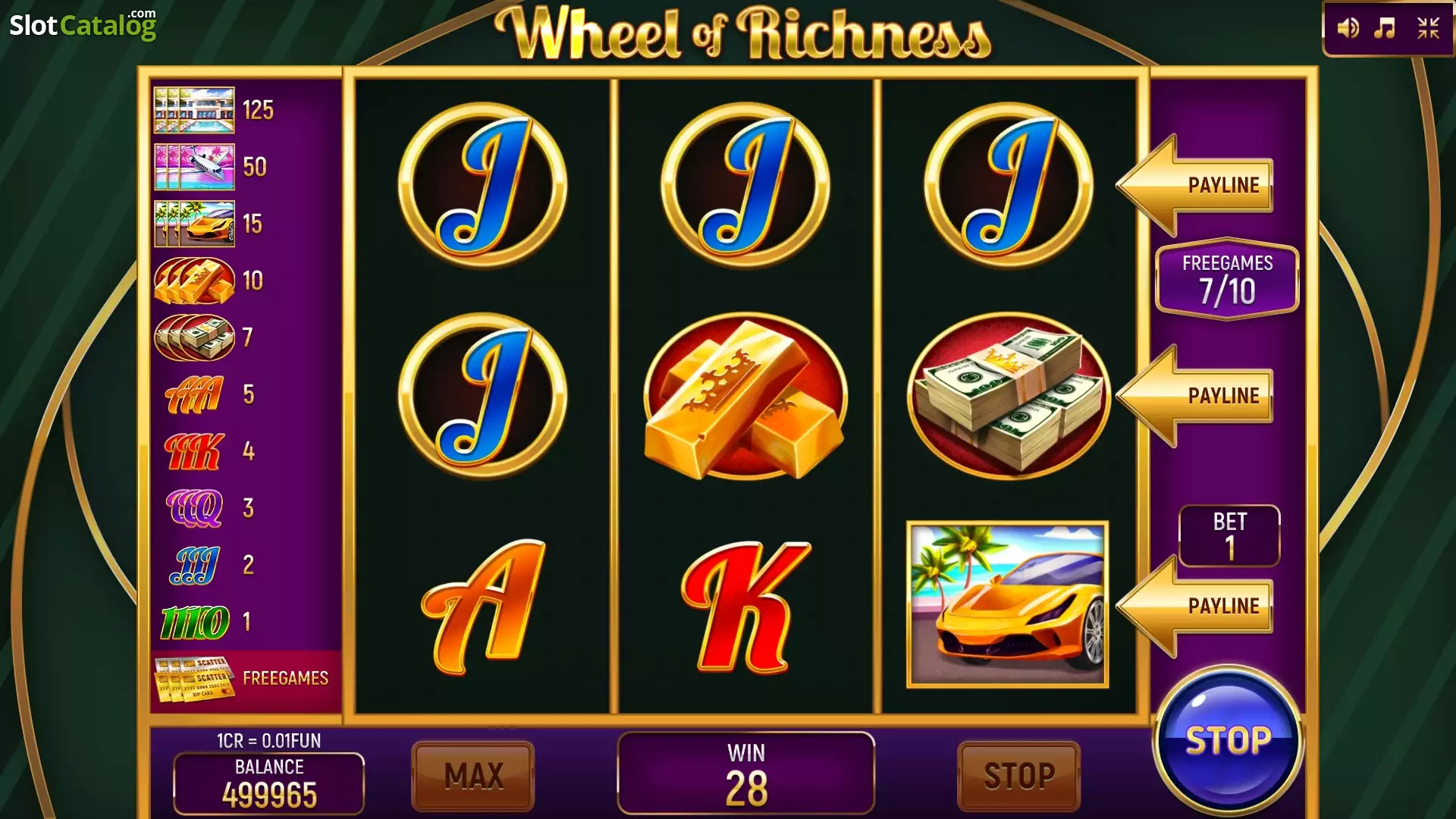The width and height of the screenshot is (1456, 819).
Task: Click the FREEGAMES 7/10 counter badge
Action: pos(1227,281)
